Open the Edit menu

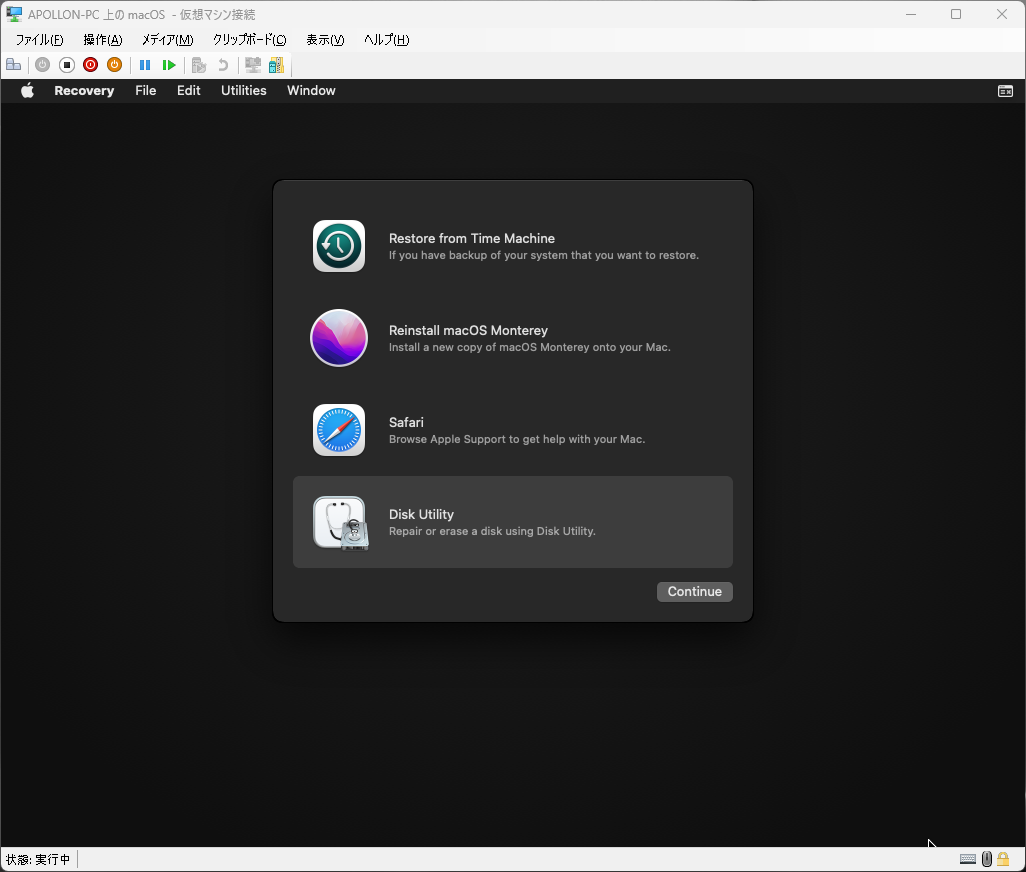pos(188,90)
